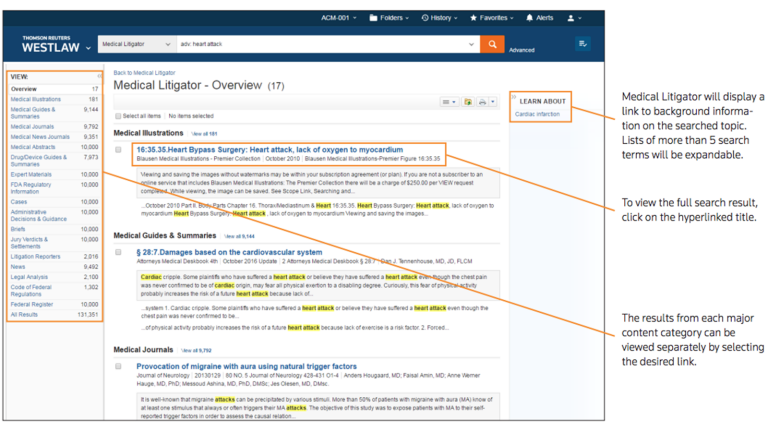Select FDA Regulatory Information sidebar item
Viewport: 768px width, 432px height.
coord(31,188)
